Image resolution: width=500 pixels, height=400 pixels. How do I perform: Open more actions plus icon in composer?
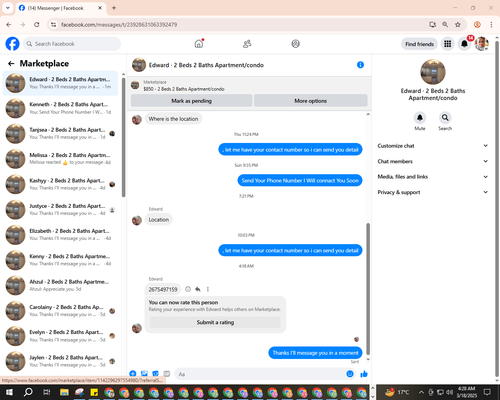click(133, 374)
